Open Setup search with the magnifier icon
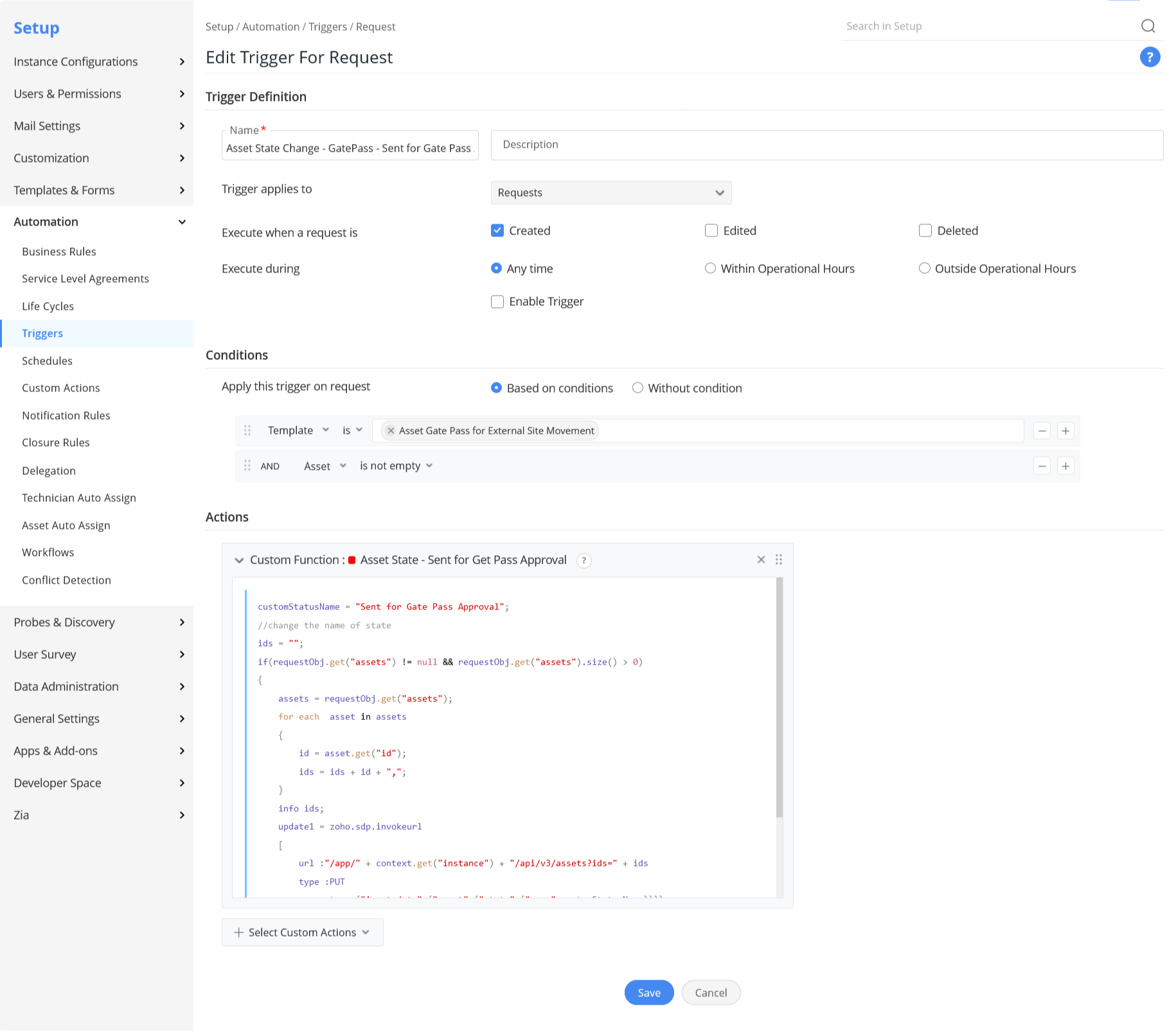Viewport: 1176px width, 1031px height. coord(1148,26)
